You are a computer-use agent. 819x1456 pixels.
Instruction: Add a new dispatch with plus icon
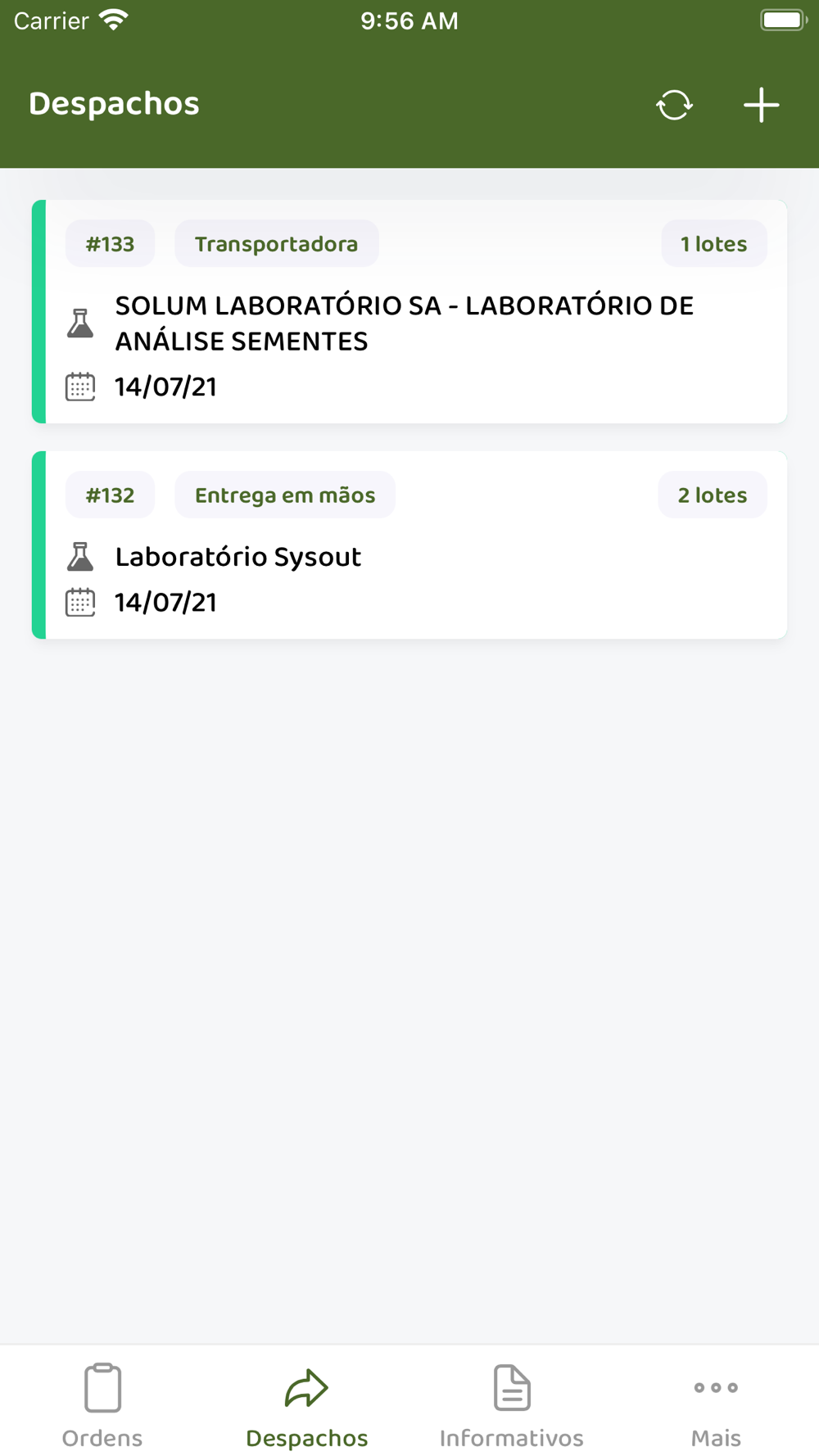pyautogui.click(x=761, y=105)
